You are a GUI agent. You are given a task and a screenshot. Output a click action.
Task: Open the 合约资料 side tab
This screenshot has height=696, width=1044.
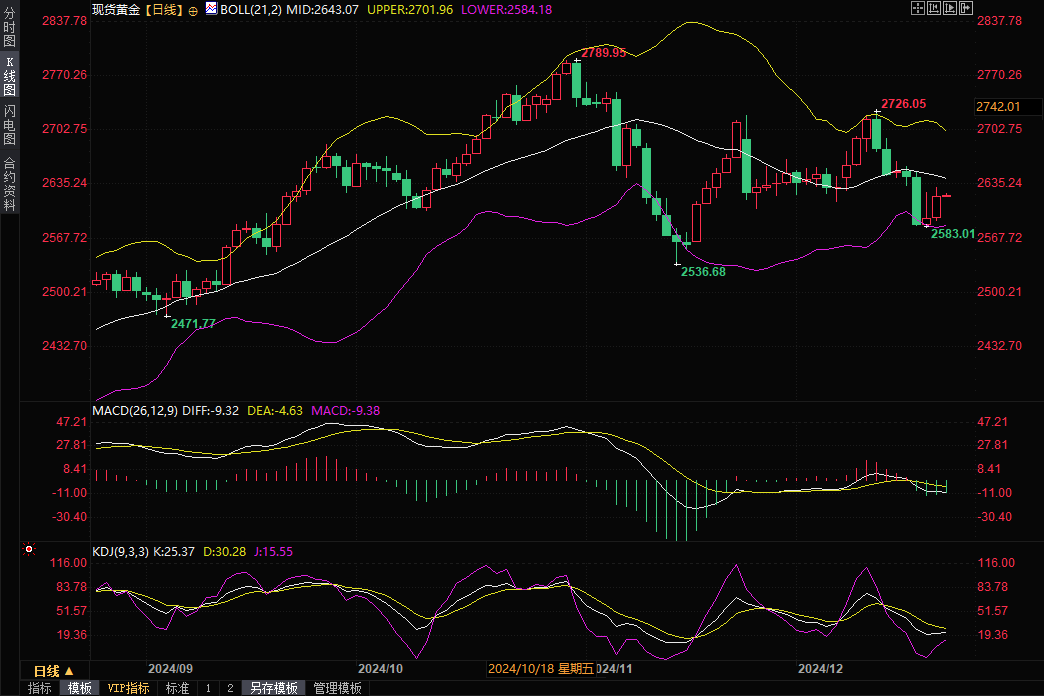9,184
